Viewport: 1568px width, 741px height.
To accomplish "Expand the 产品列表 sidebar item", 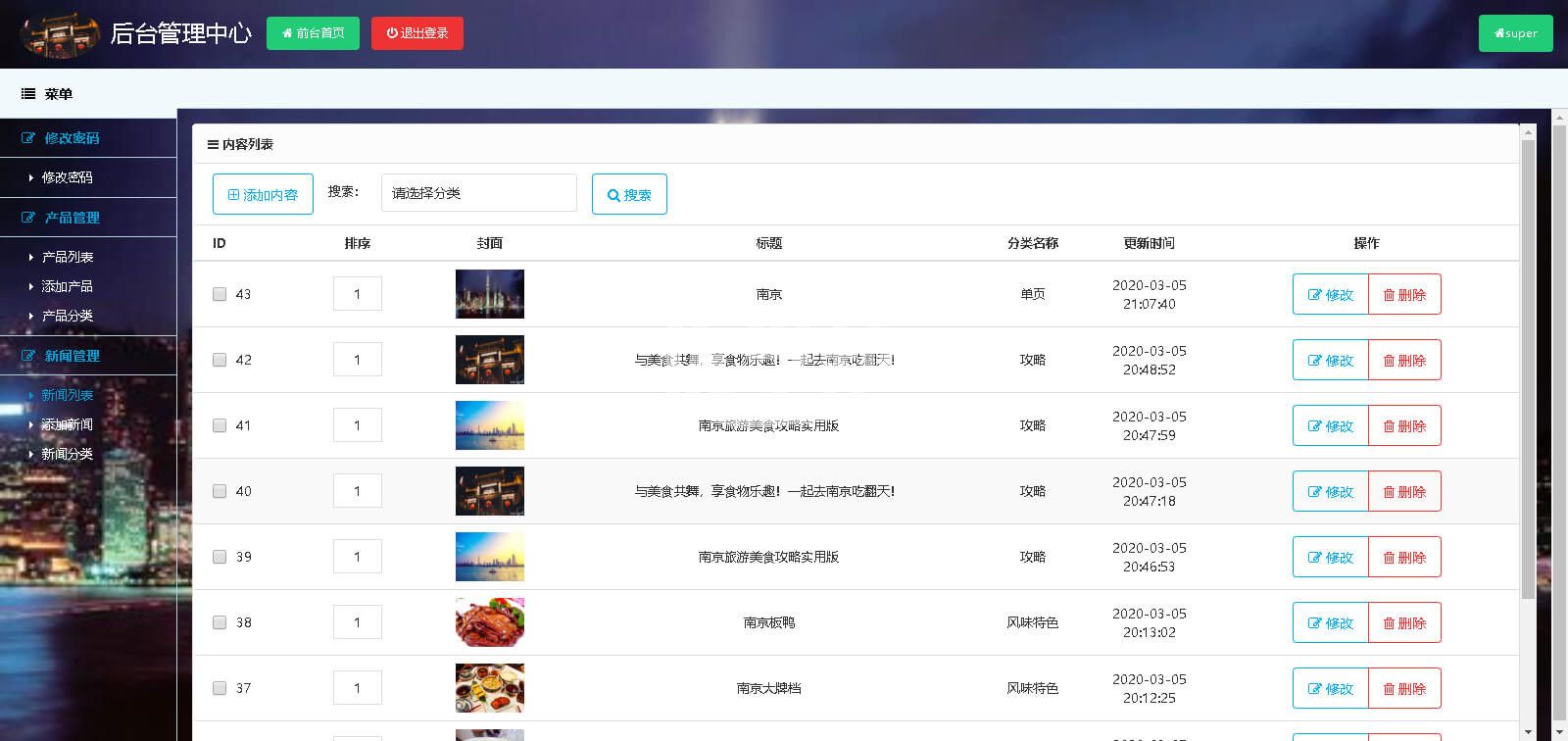I will coord(67,257).
